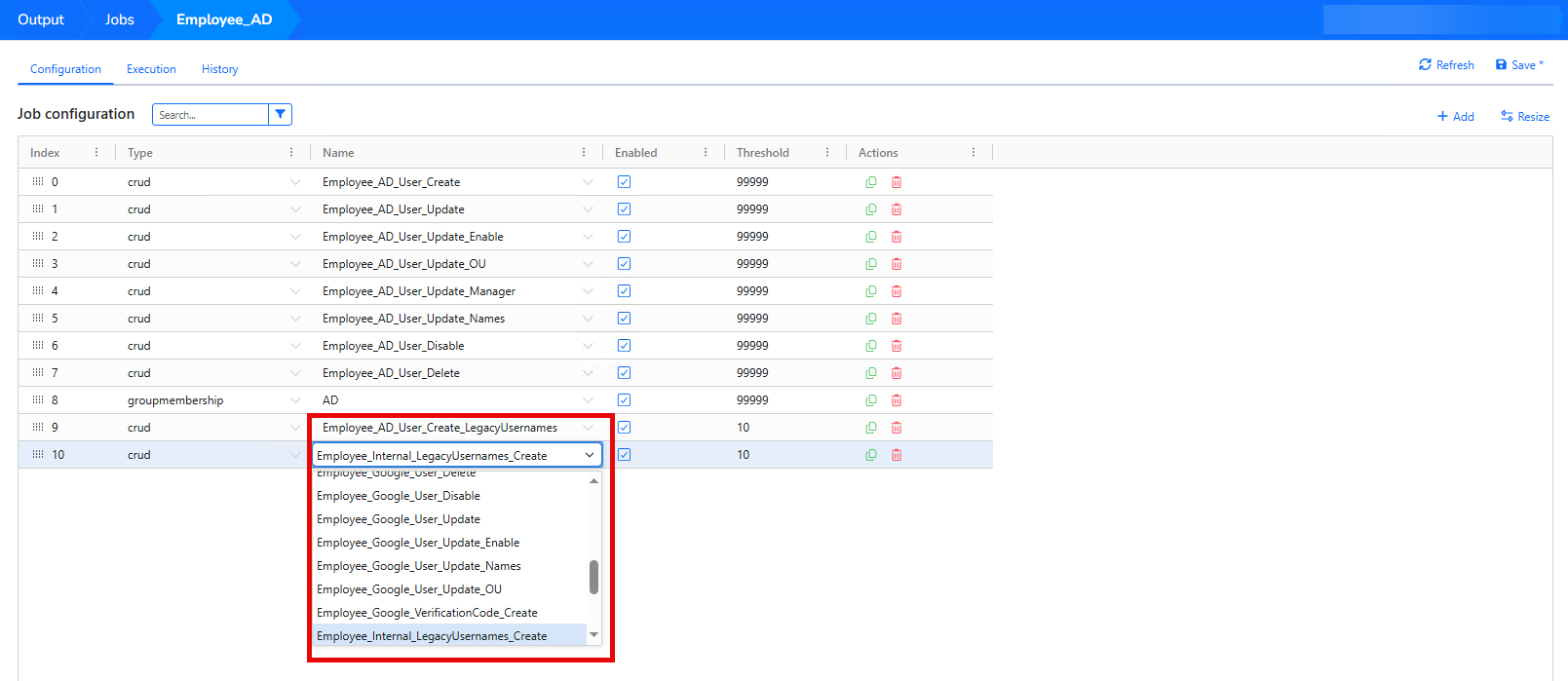Delete the index 10 row
This screenshot has height=681, width=1568.
(897, 455)
